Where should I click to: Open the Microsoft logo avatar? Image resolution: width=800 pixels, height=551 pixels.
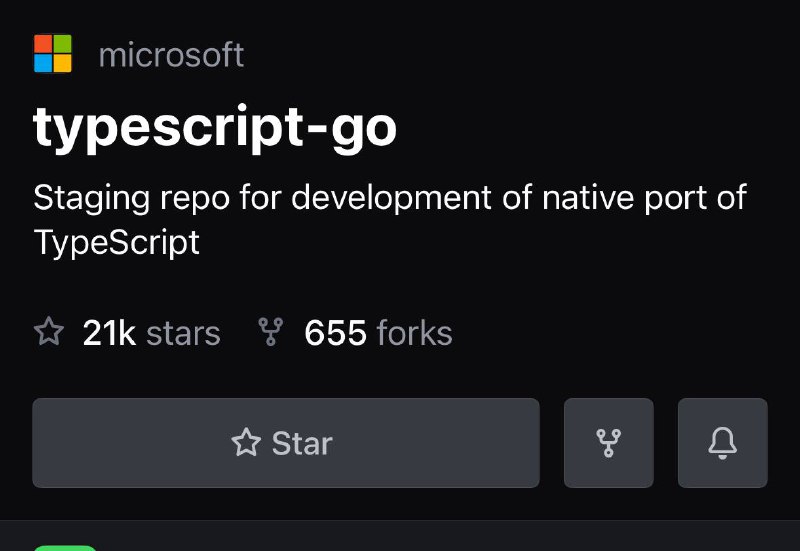click(x=53, y=54)
